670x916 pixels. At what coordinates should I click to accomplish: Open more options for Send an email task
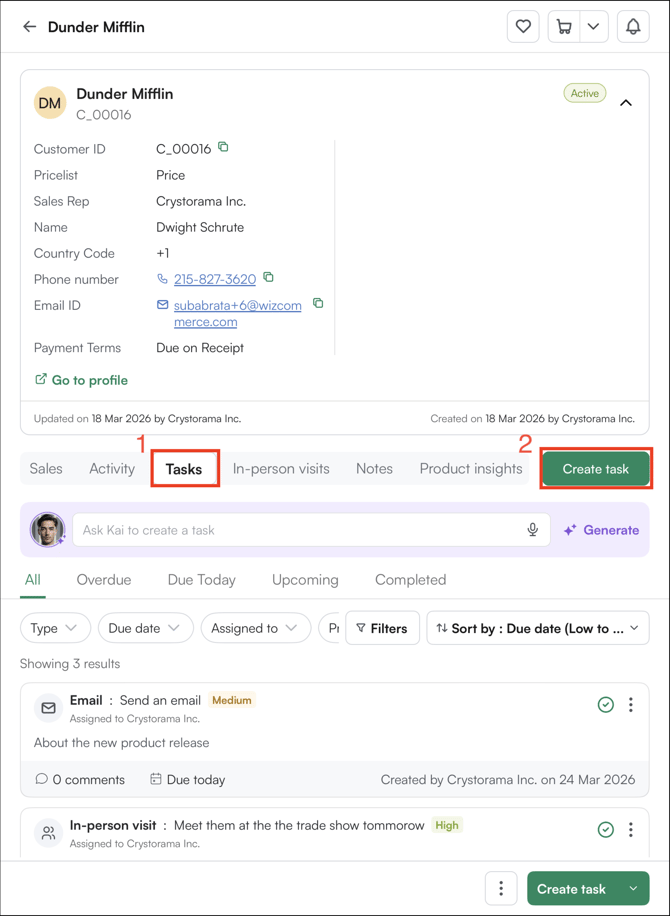[631, 705]
